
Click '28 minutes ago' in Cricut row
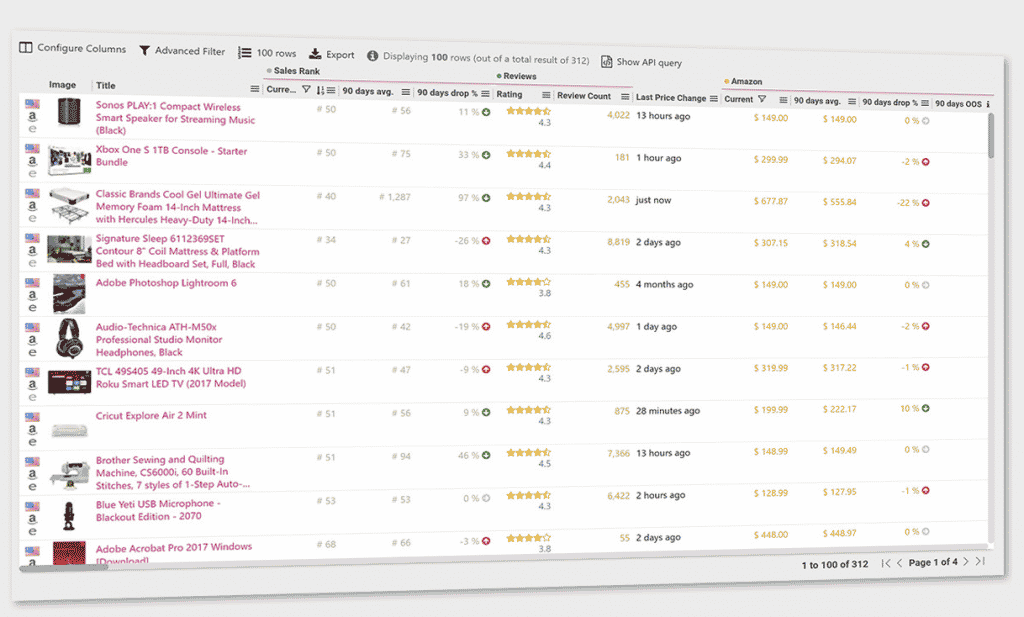click(667, 411)
